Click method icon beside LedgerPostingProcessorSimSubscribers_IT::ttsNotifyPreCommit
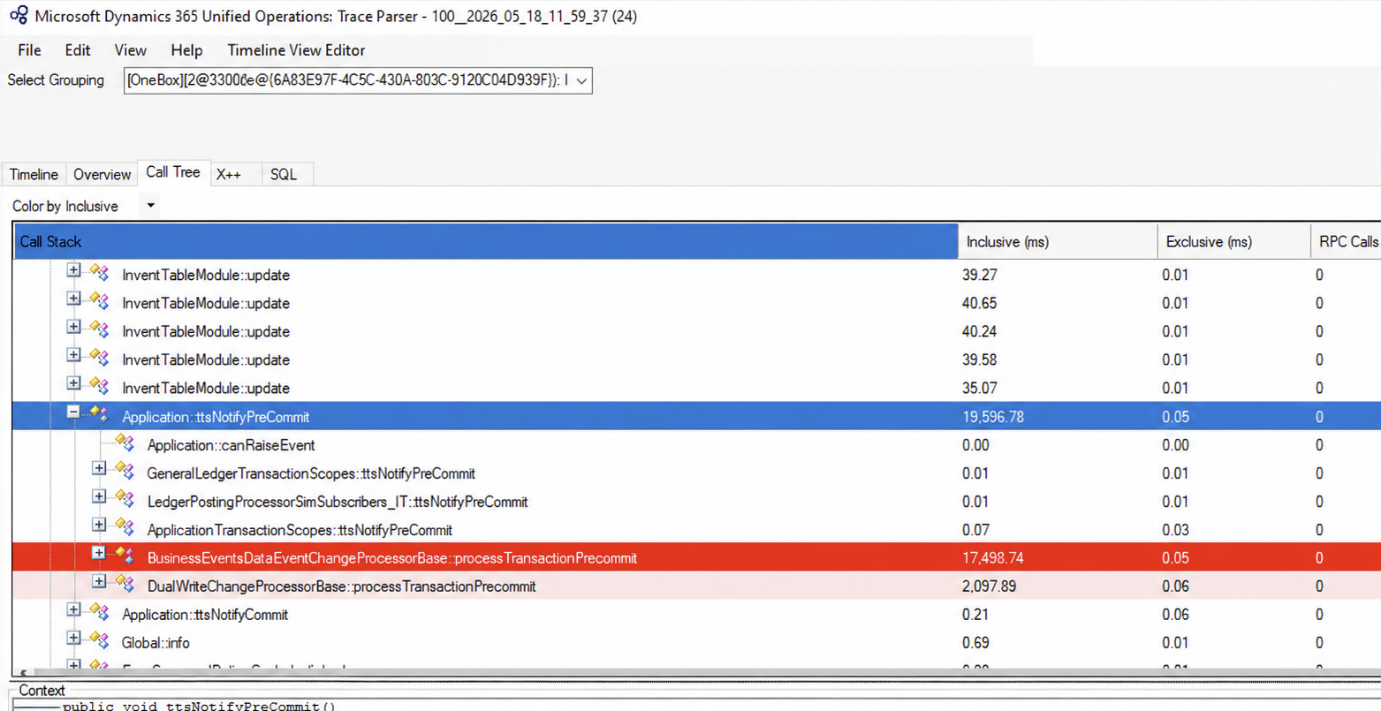1381x711 pixels. click(x=124, y=499)
